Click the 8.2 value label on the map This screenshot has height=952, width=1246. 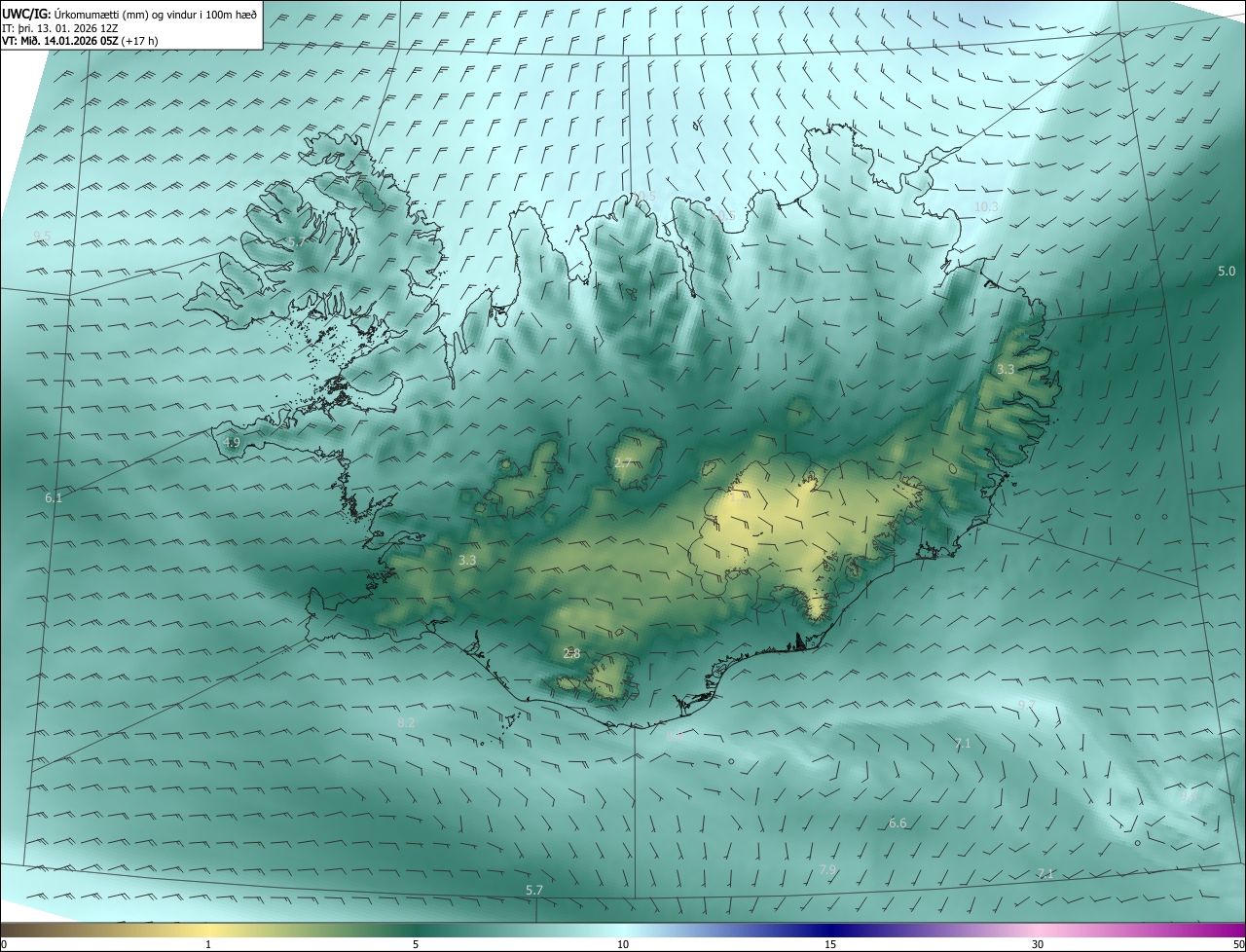pyautogui.click(x=407, y=722)
